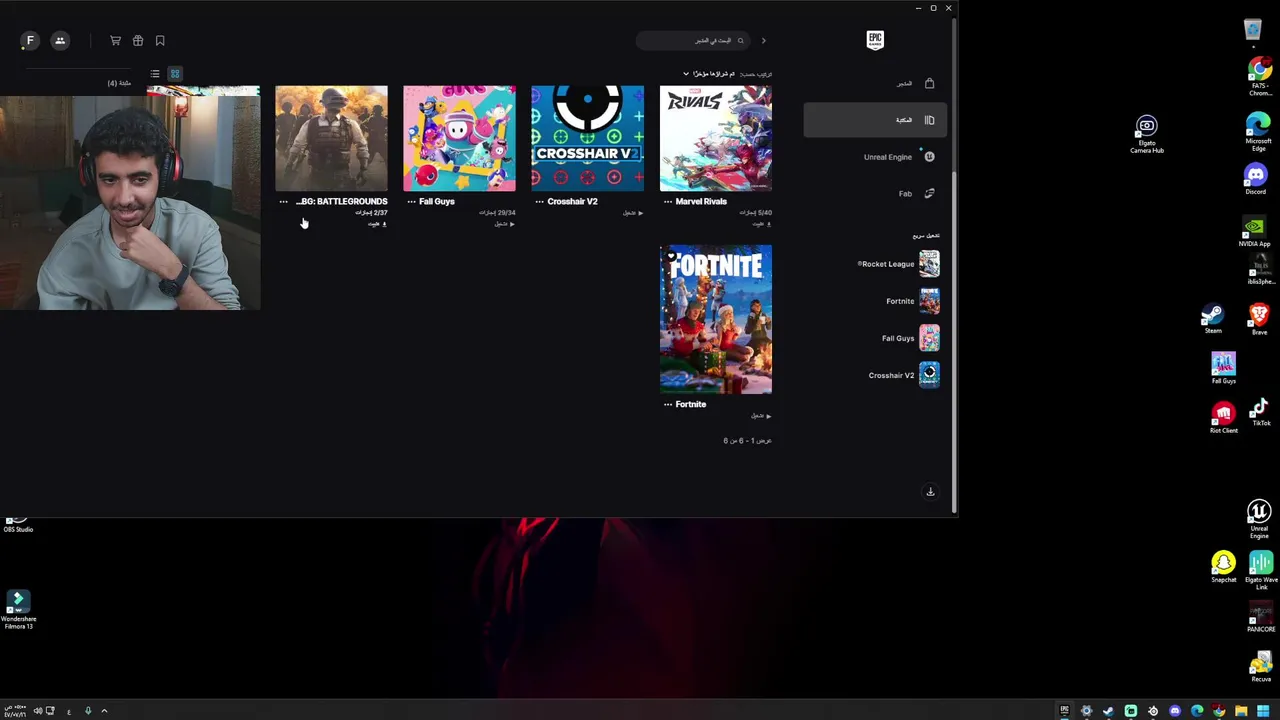
Task: Open File Explorer from the taskbar
Action: [1241, 711]
